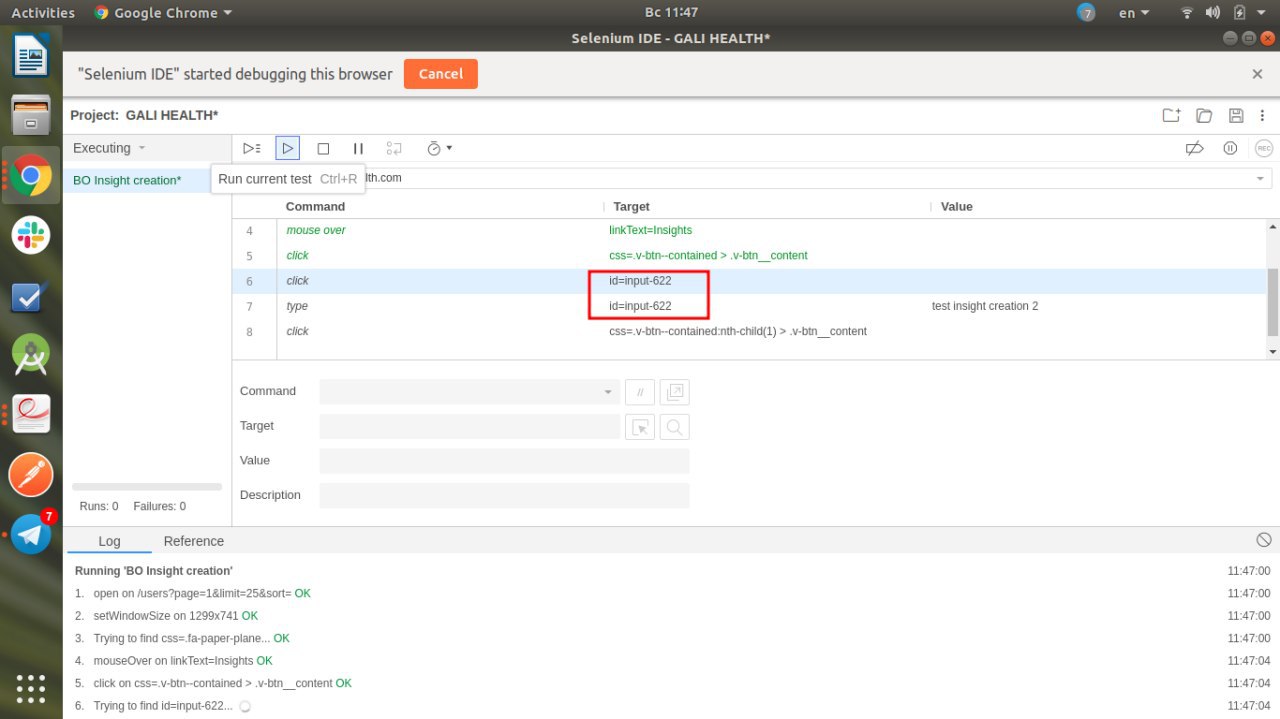The image size is (1280, 719).
Task: Click Find target in page icon
Action: coord(675,427)
